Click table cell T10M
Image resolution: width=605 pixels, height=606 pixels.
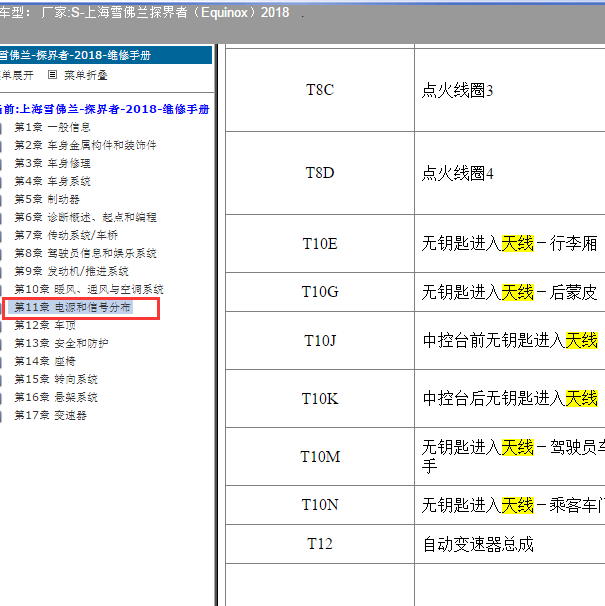pos(320,457)
